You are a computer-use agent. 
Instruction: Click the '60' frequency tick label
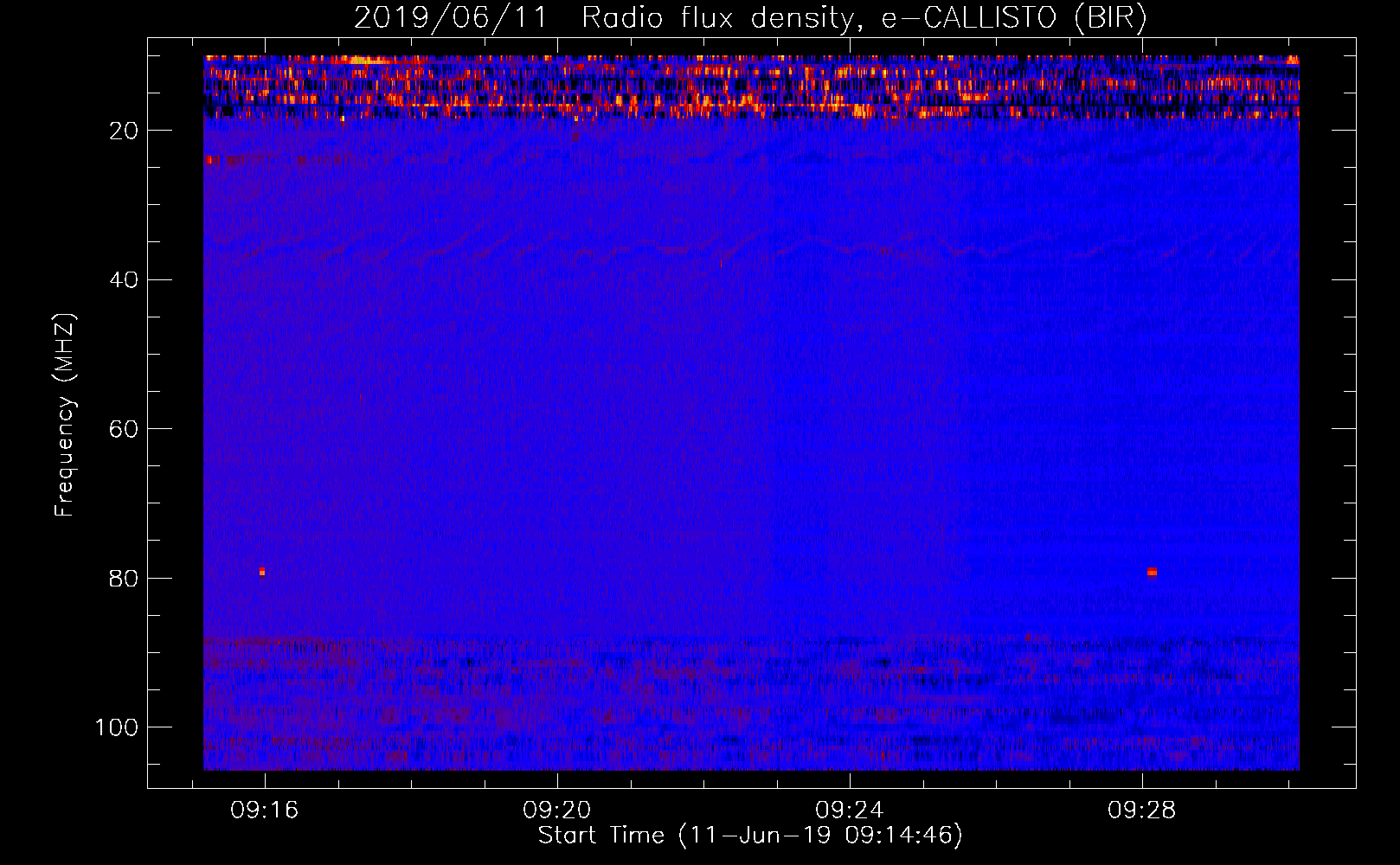tap(125, 429)
